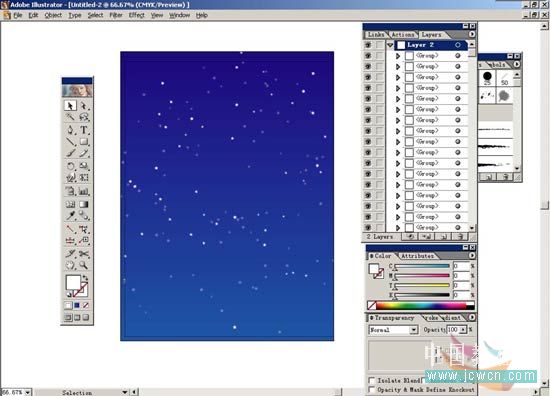
Task: Select the Eyedropper tool
Action: [x=71, y=215]
